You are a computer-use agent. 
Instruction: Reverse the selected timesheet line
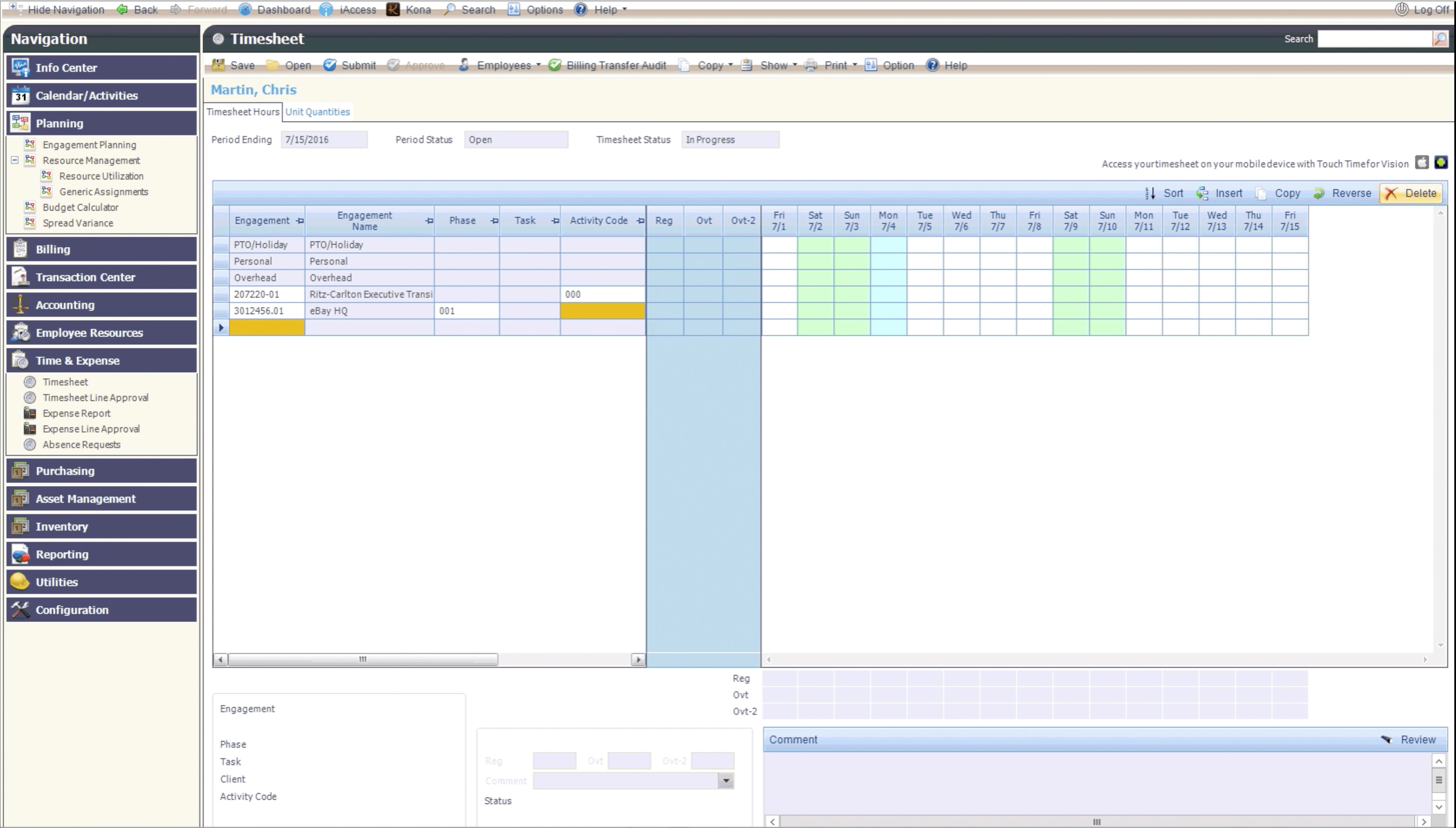[1342, 193]
